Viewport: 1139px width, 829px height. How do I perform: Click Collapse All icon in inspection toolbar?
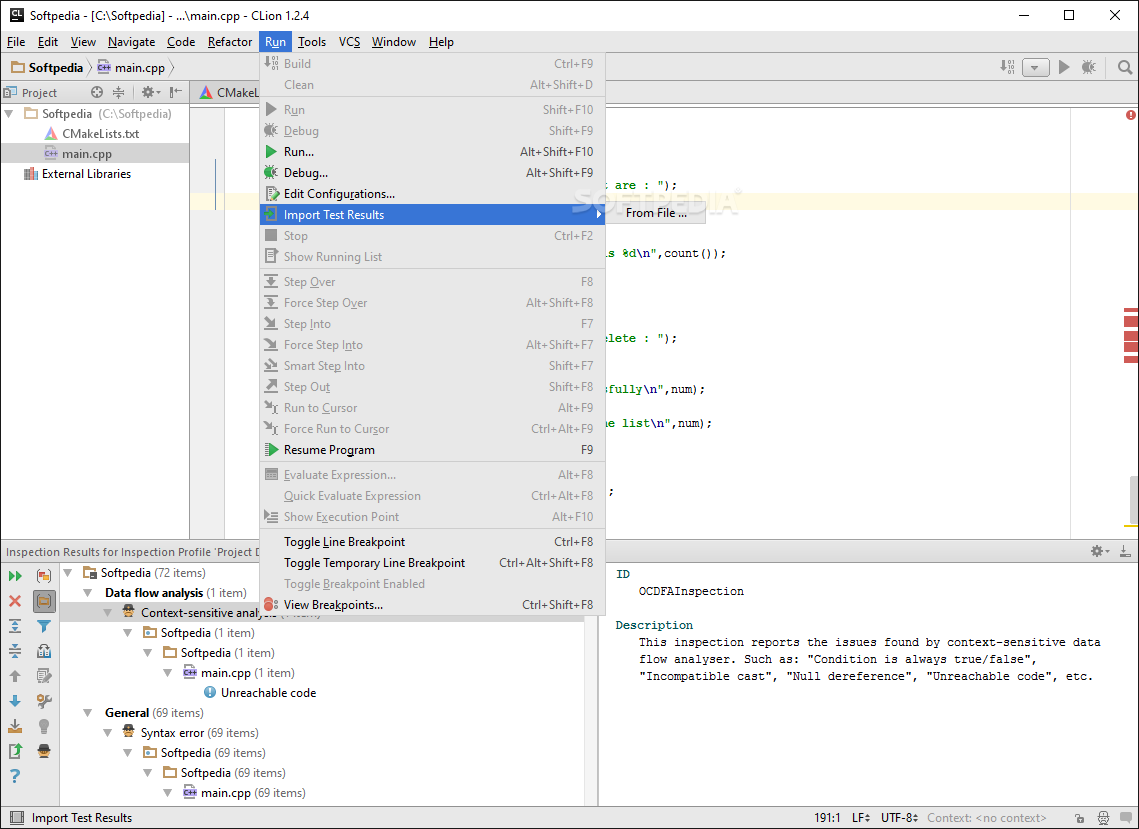(x=15, y=651)
